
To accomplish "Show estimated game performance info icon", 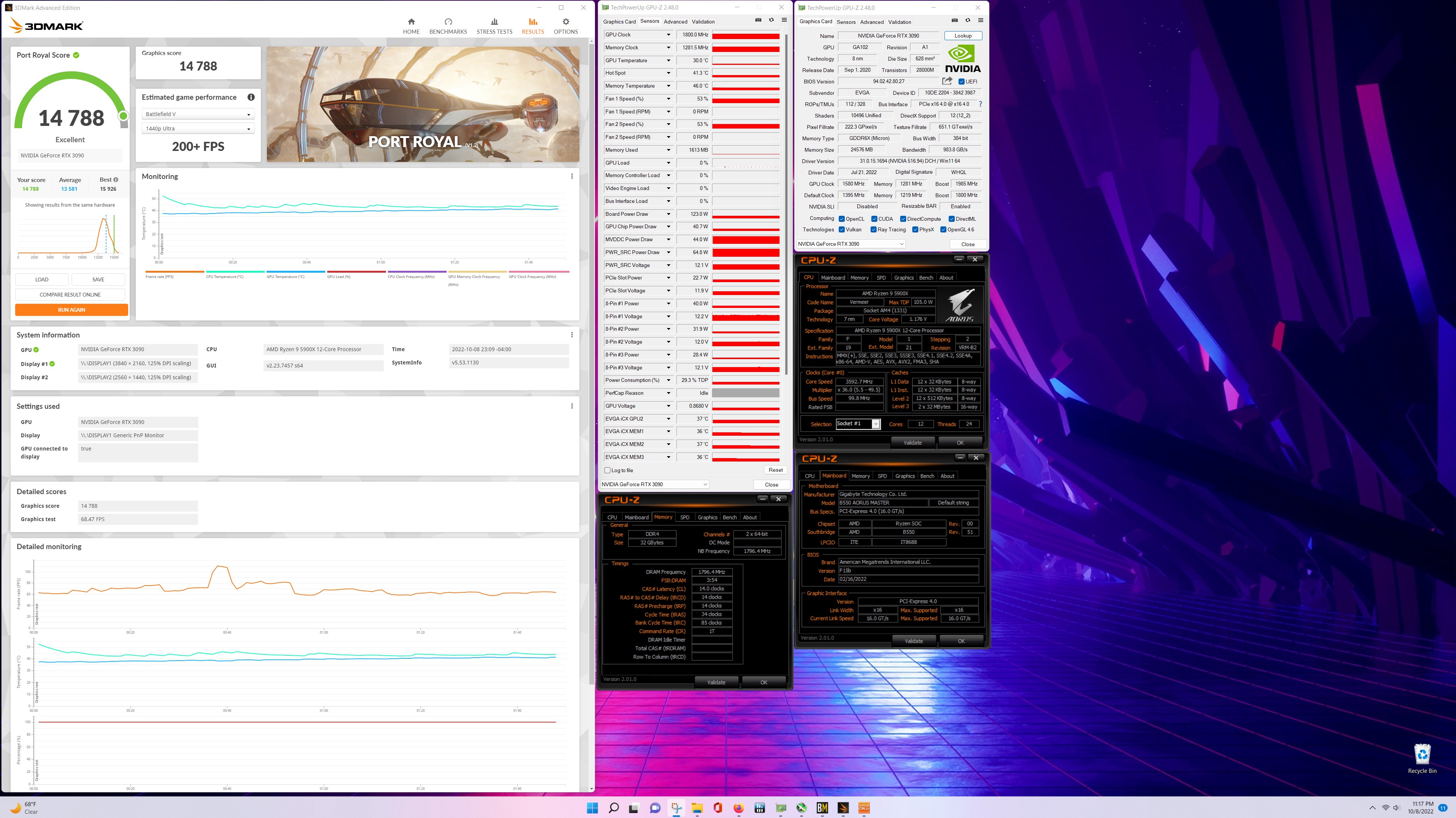I will click(251, 97).
